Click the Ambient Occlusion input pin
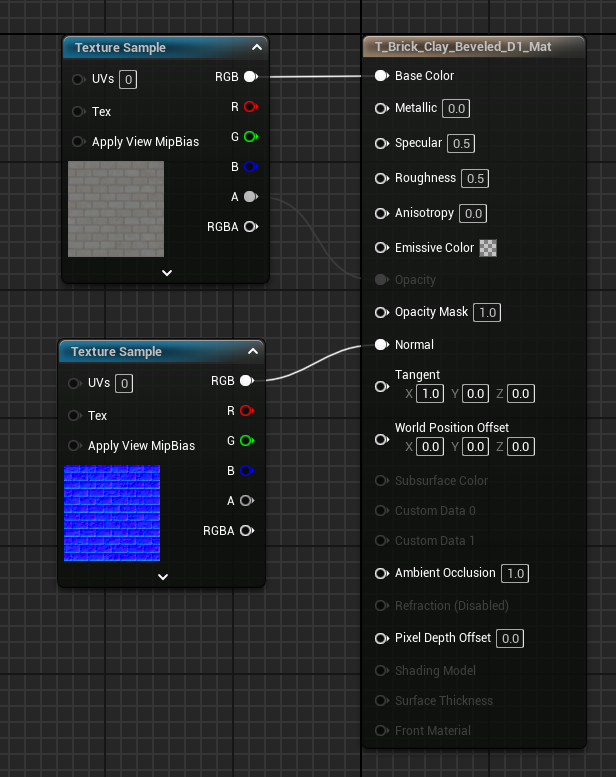 point(382,573)
